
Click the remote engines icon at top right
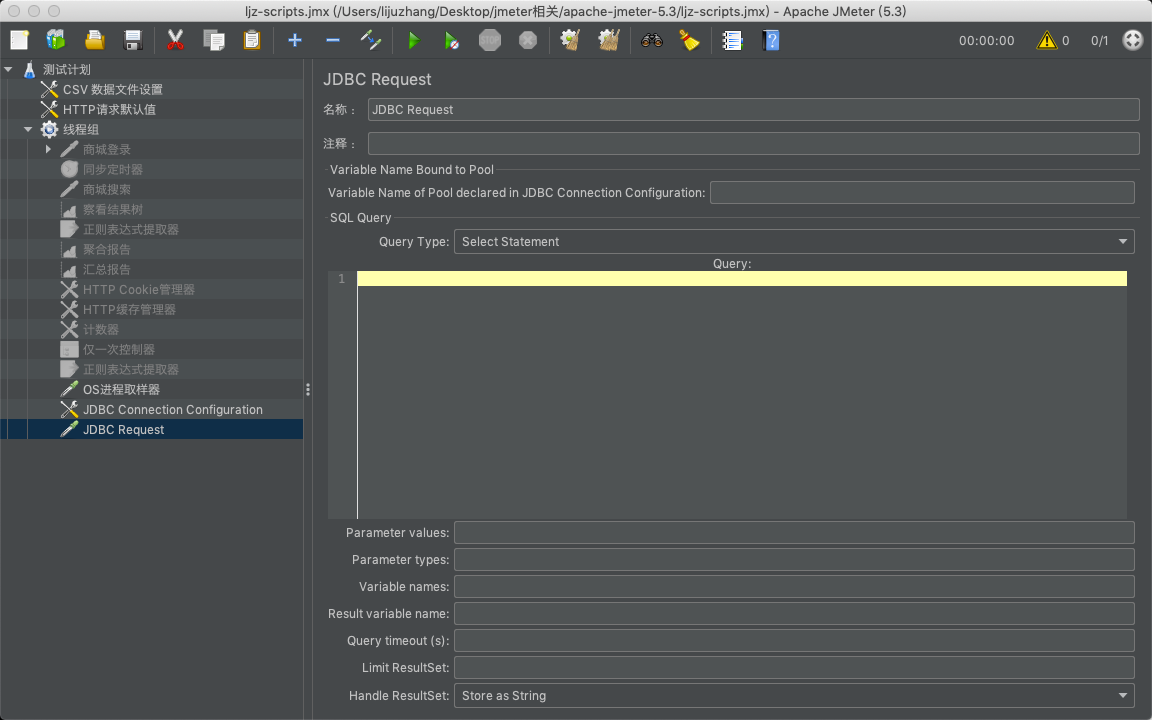coord(1133,40)
